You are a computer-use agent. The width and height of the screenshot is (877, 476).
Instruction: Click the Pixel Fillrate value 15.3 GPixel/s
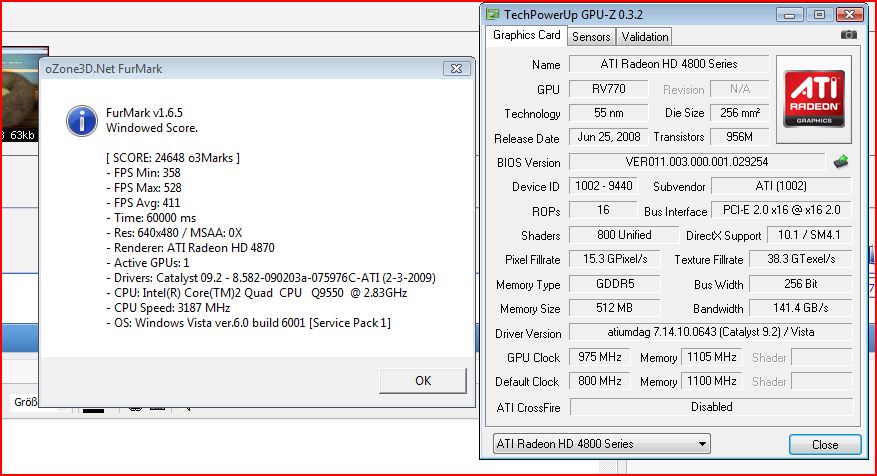click(x=615, y=259)
